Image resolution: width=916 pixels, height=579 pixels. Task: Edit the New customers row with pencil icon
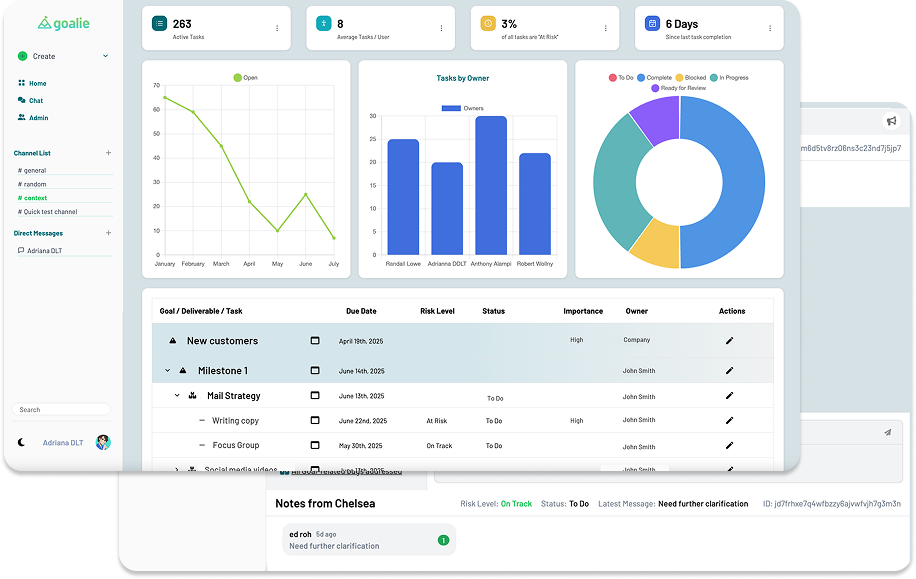tap(730, 340)
